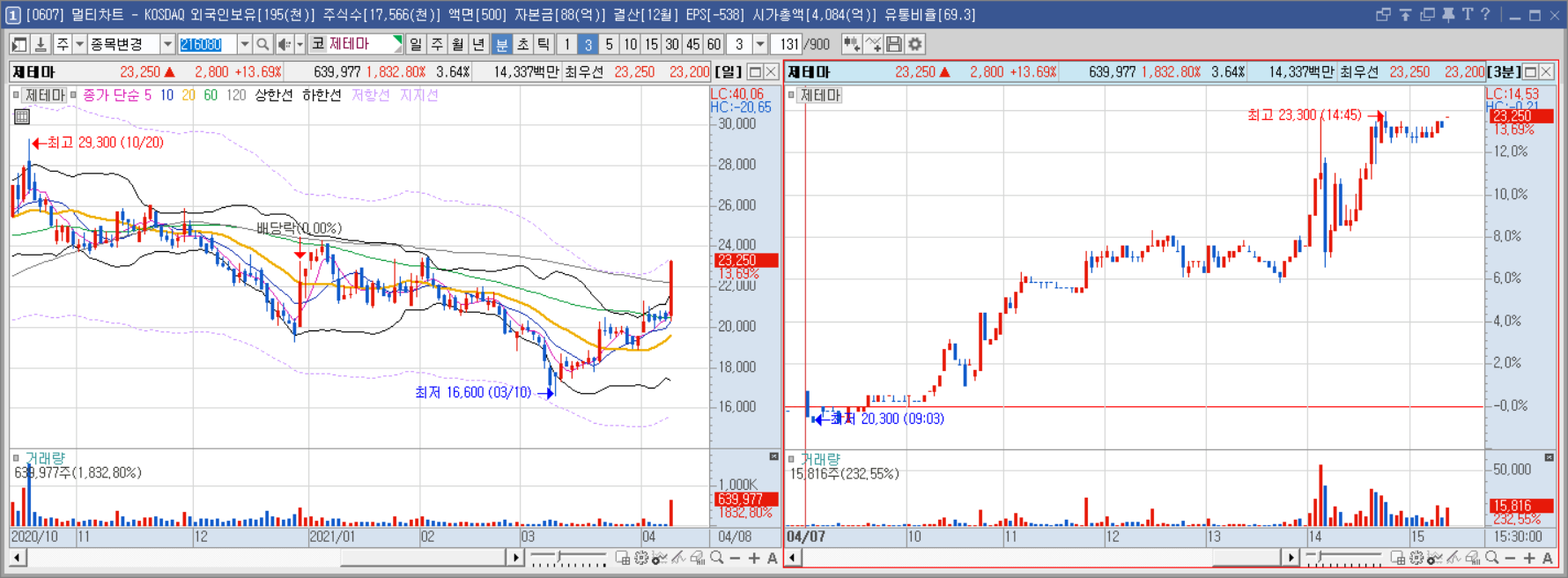
Task: Click the T font icon in title bar
Action: pos(1467,14)
